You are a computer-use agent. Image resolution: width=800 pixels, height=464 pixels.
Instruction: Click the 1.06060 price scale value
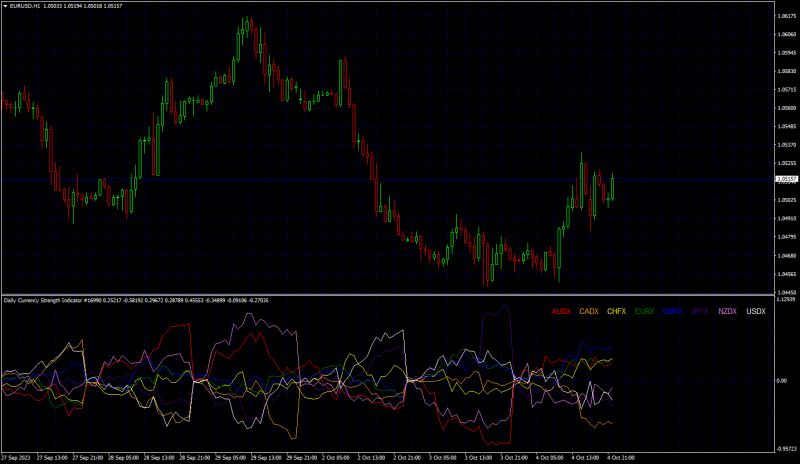point(787,35)
